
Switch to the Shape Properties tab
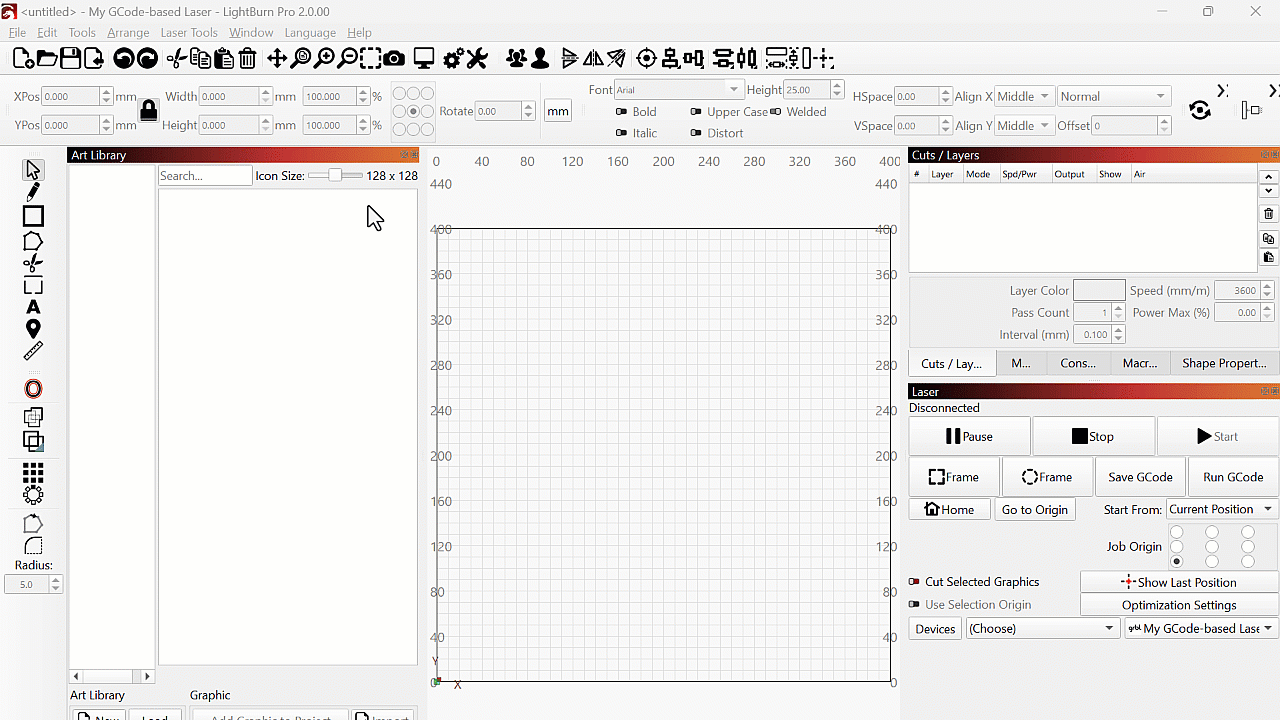coord(1223,363)
